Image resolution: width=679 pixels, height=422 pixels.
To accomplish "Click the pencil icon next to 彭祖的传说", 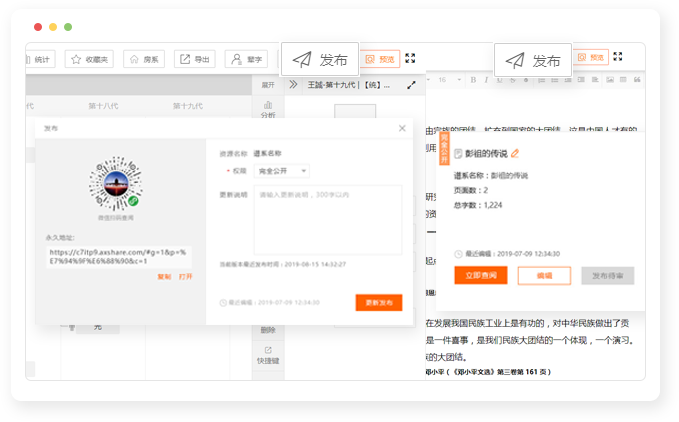I will pyautogui.click(x=516, y=153).
